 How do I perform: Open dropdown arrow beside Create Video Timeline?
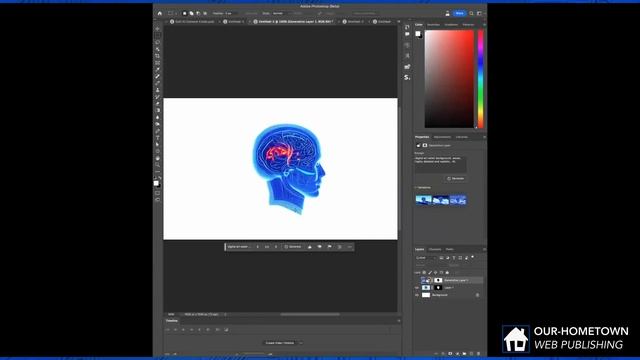click(301, 343)
